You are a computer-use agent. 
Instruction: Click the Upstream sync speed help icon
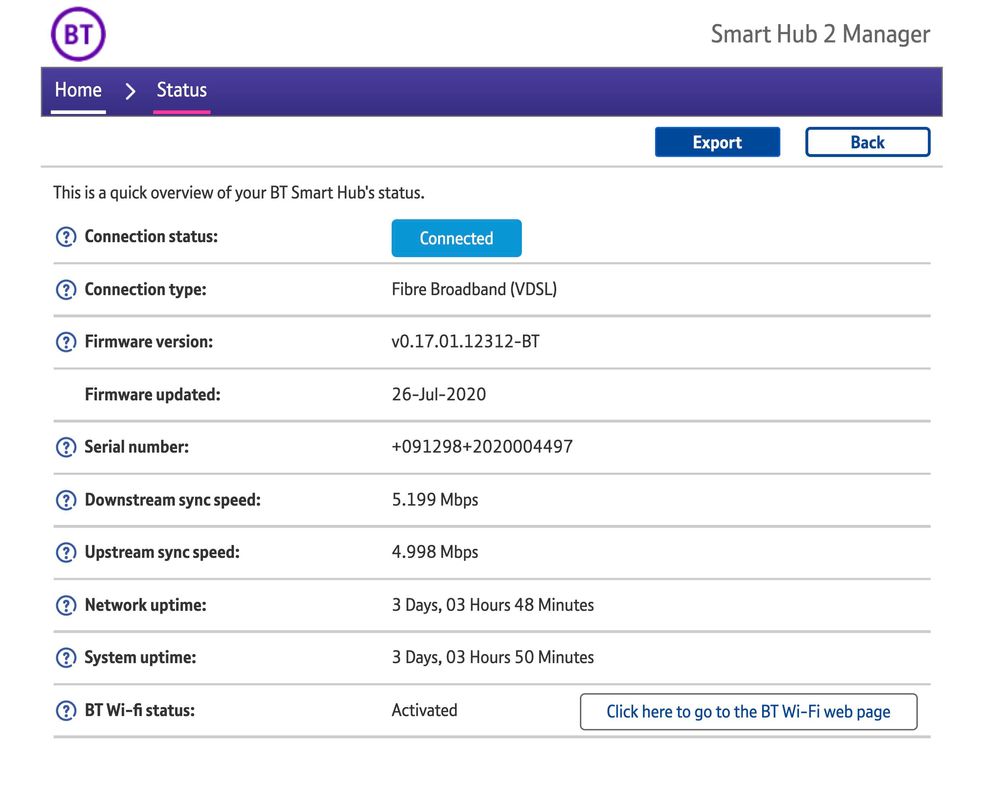click(66, 551)
